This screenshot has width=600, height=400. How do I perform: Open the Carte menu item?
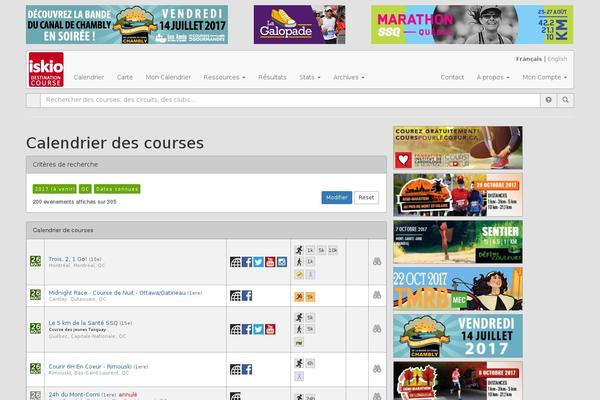click(125, 77)
